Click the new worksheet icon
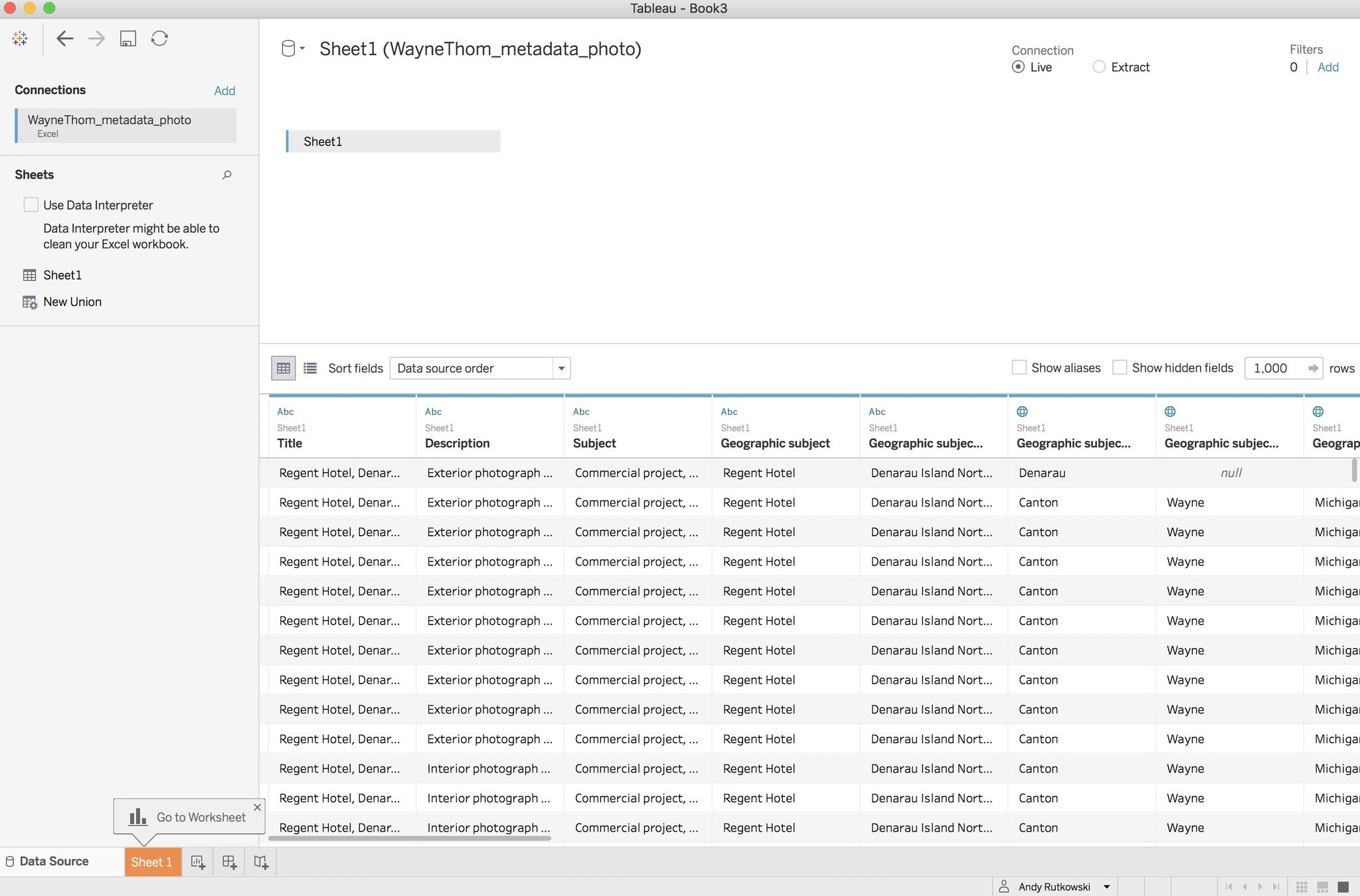This screenshot has height=896, width=1360. 198,862
